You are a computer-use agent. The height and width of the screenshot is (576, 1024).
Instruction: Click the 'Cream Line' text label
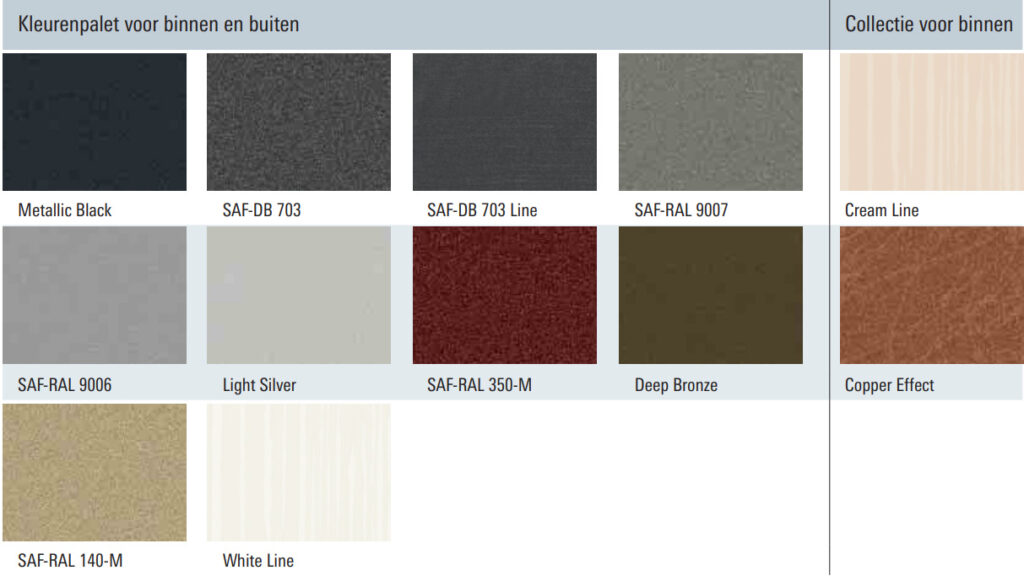(881, 210)
